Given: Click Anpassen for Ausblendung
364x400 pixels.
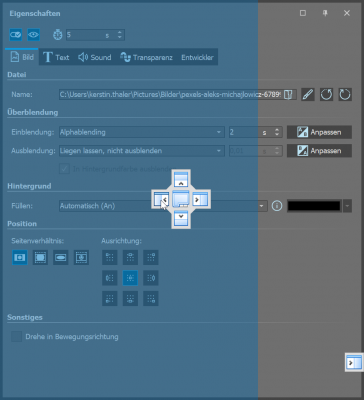Looking at the screenshot, I should pos(319,151).
